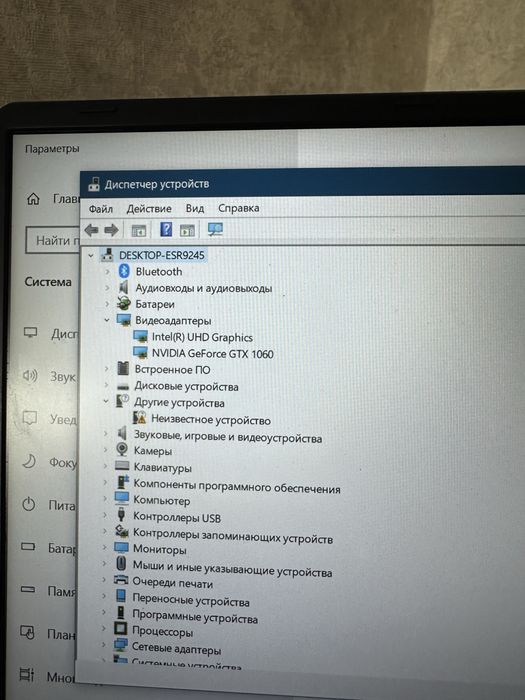
Task: Select Звуковые, игровые и видеоустройства row
Action: (x=228, y=436)
